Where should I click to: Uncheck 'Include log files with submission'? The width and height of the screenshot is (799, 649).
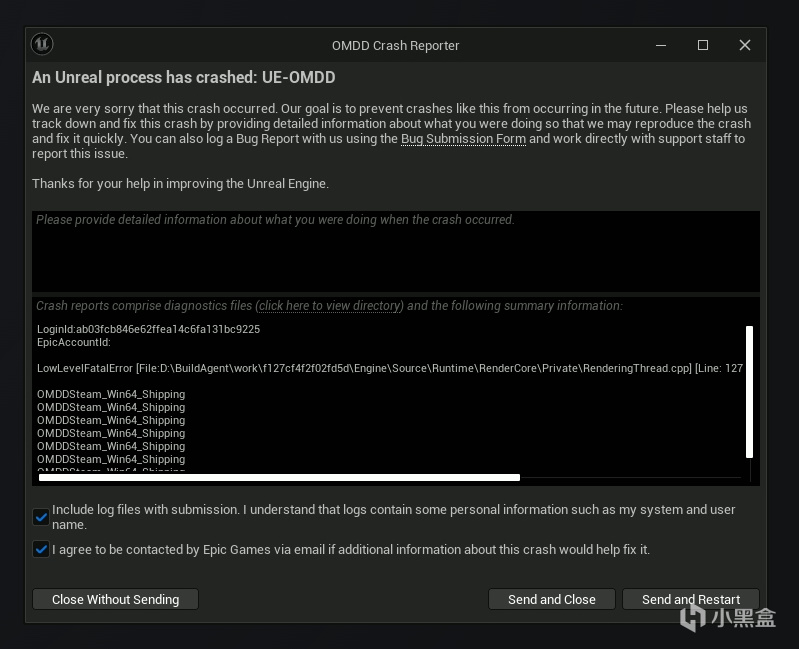click(41, 517)
